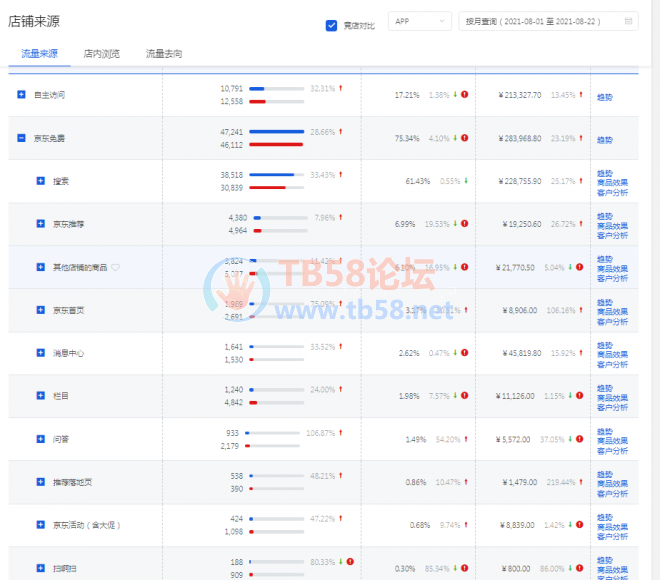The height and width of the screenshot is (580, 660).
Task: Click the ¥213,327.70 amount
Action: [520, 95]
